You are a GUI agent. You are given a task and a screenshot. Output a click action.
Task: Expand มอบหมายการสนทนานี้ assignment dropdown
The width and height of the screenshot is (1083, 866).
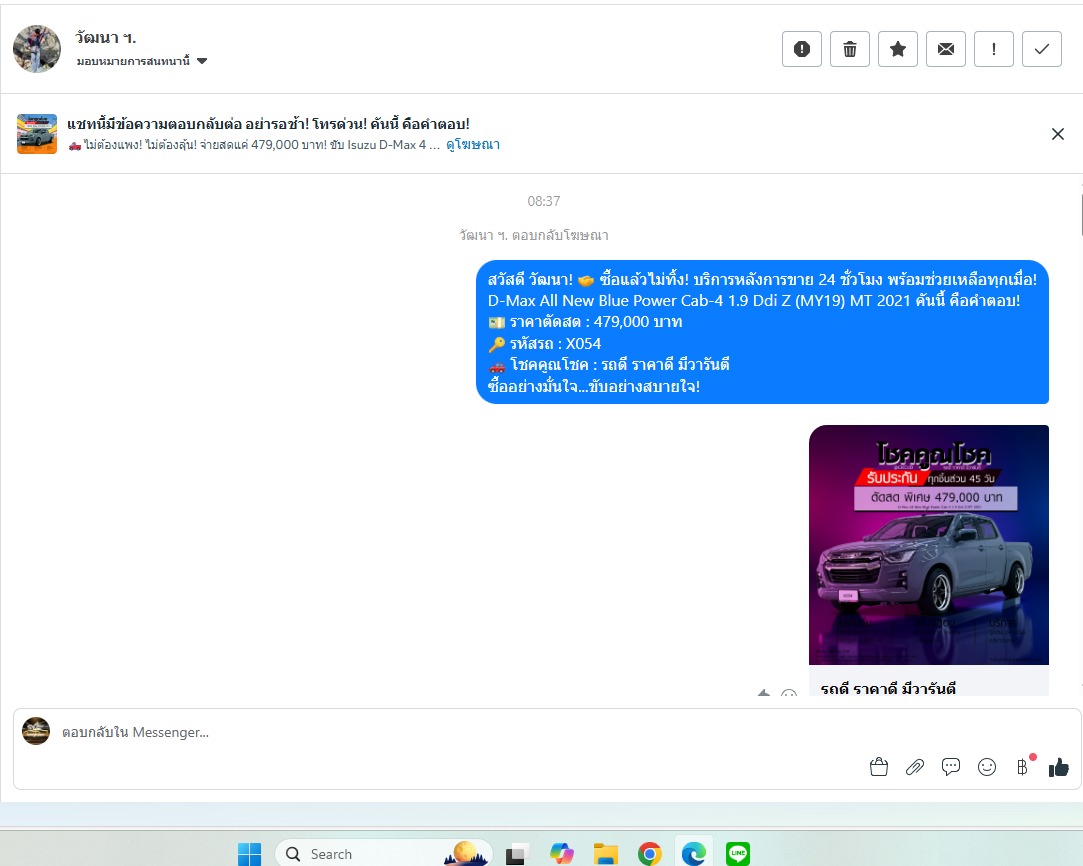pyautogui.click(x=142, y=61)
